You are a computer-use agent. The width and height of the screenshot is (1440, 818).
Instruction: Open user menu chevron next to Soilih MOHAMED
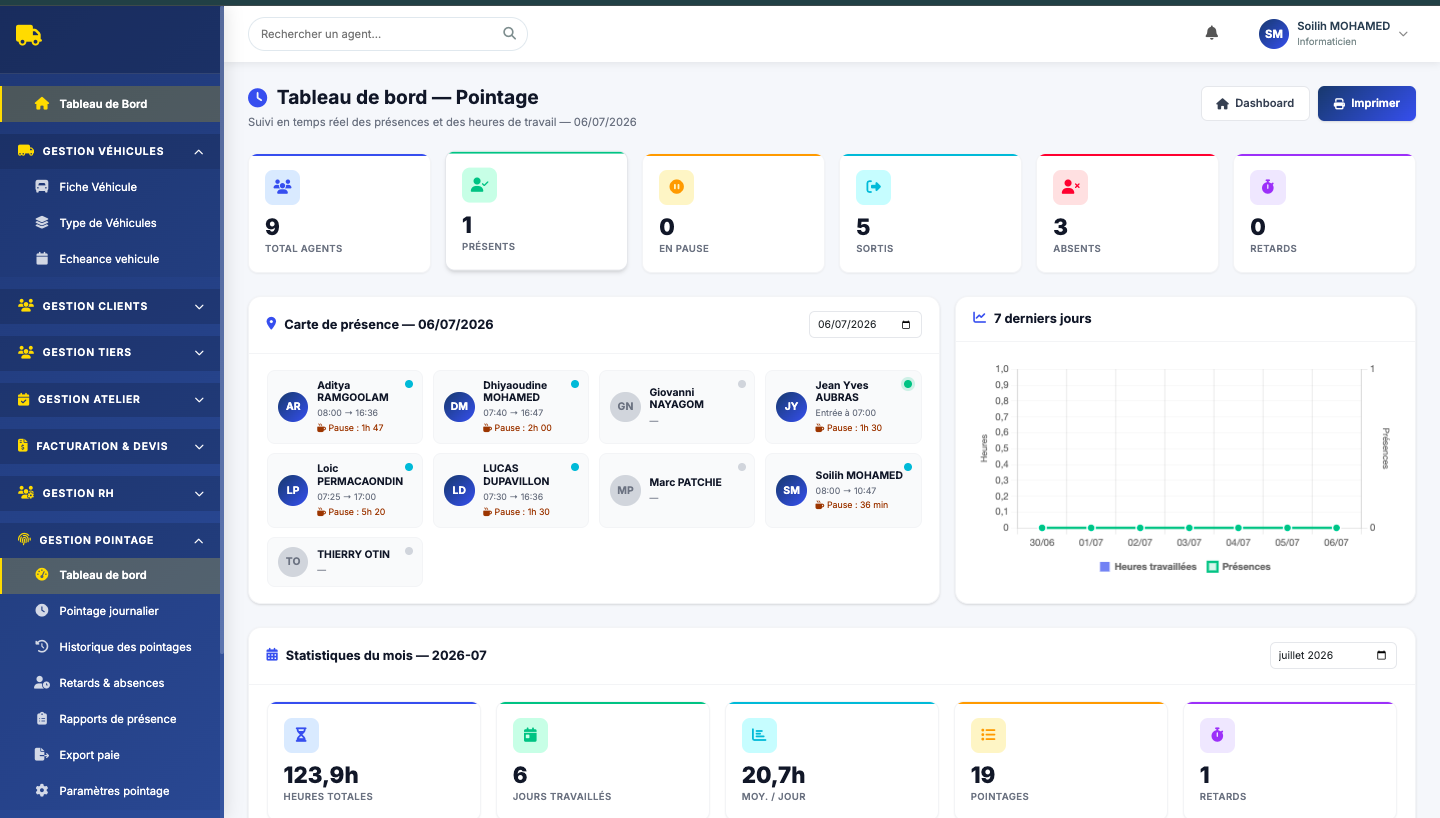pos(1403,34)
